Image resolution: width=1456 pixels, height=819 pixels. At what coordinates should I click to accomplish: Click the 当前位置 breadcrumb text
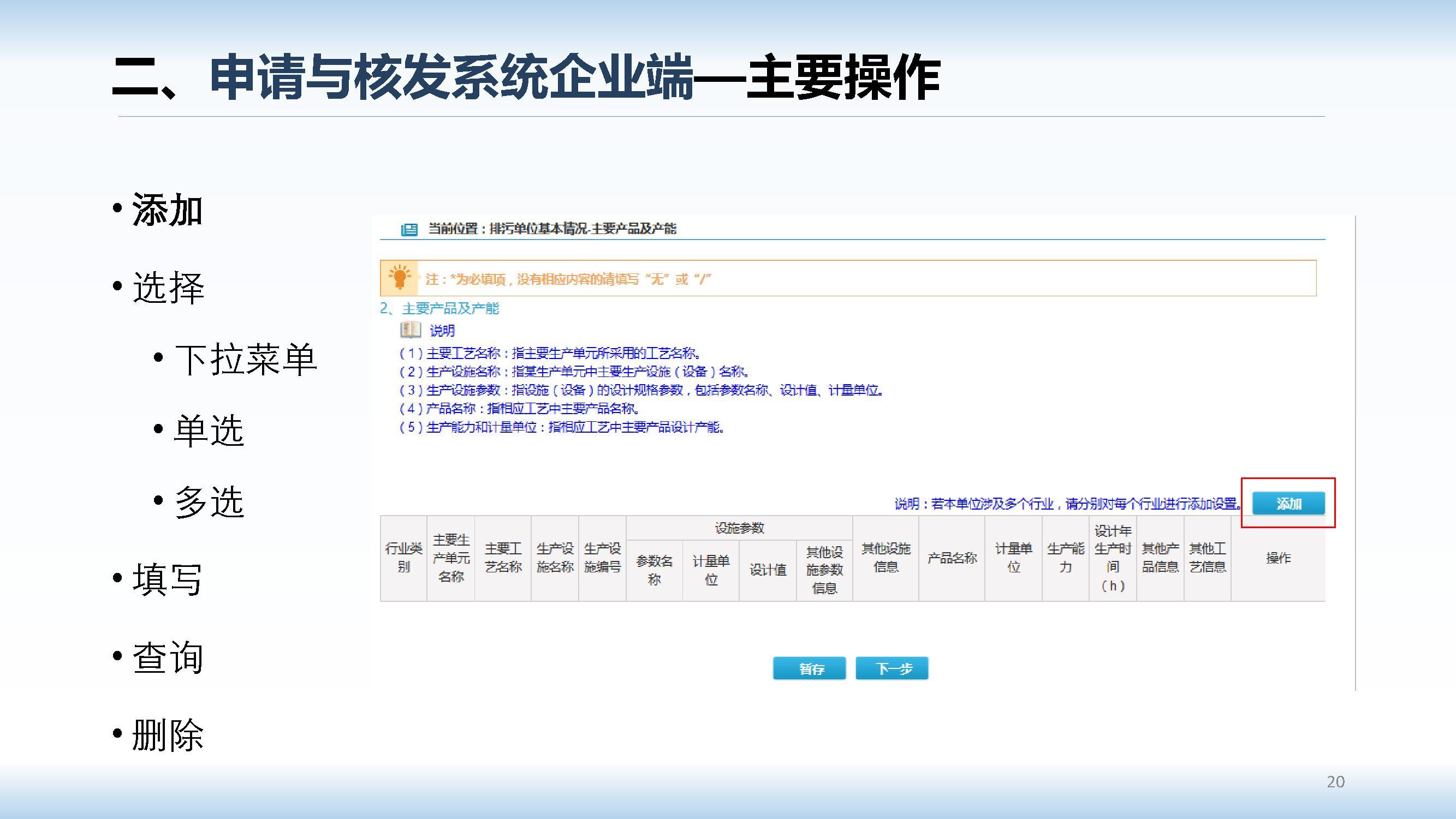551,229
